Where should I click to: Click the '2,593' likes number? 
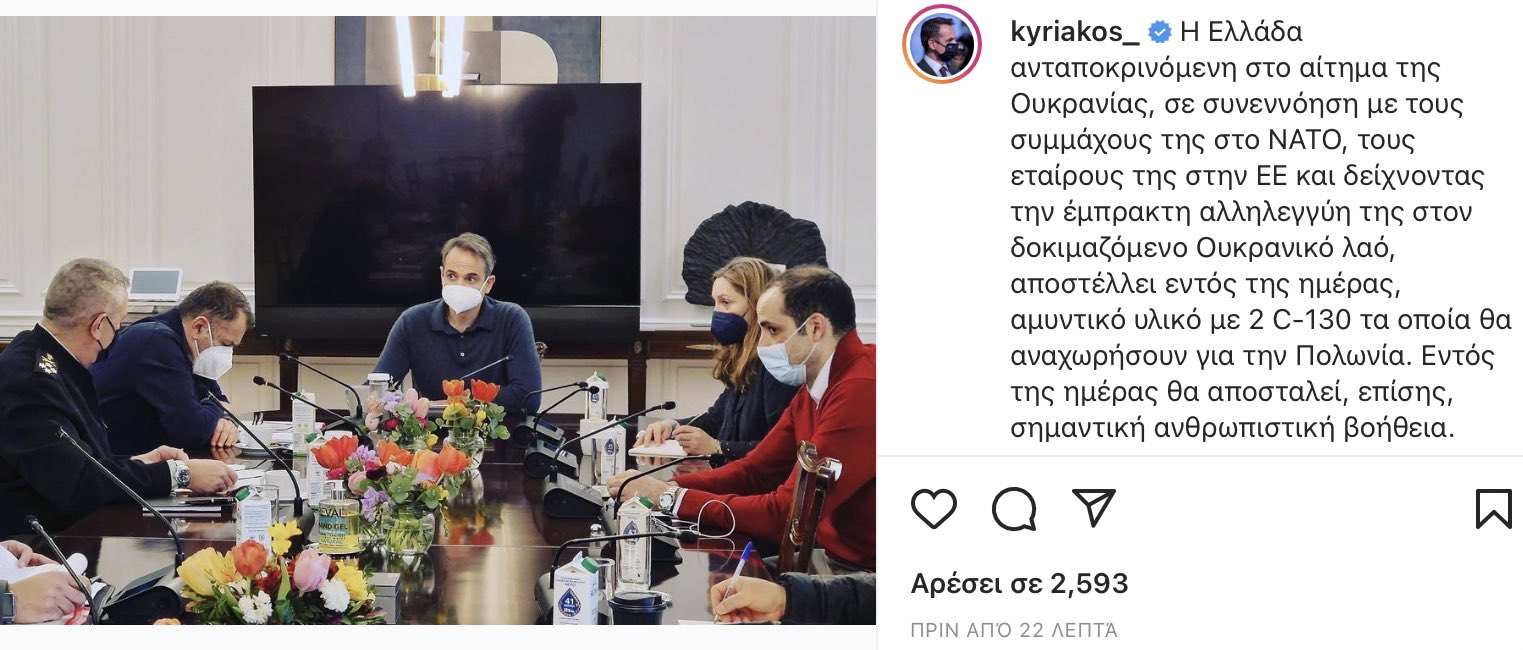point(1089,584)
